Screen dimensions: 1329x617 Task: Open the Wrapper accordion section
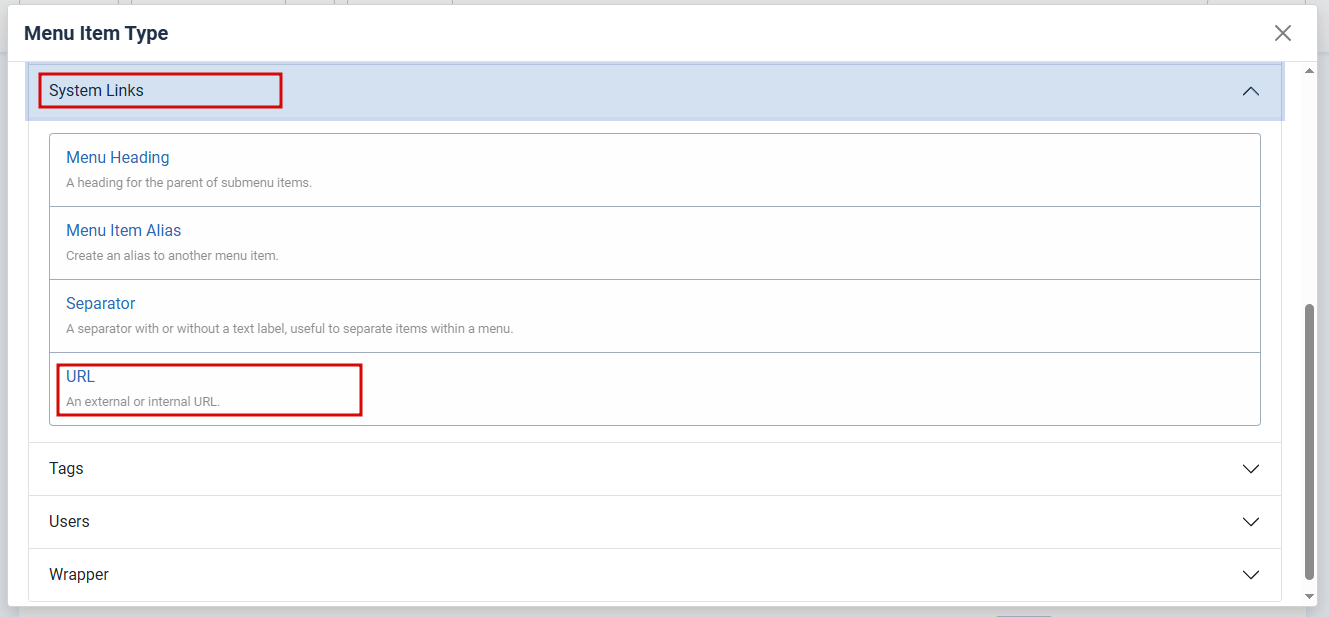coord(654,575)
